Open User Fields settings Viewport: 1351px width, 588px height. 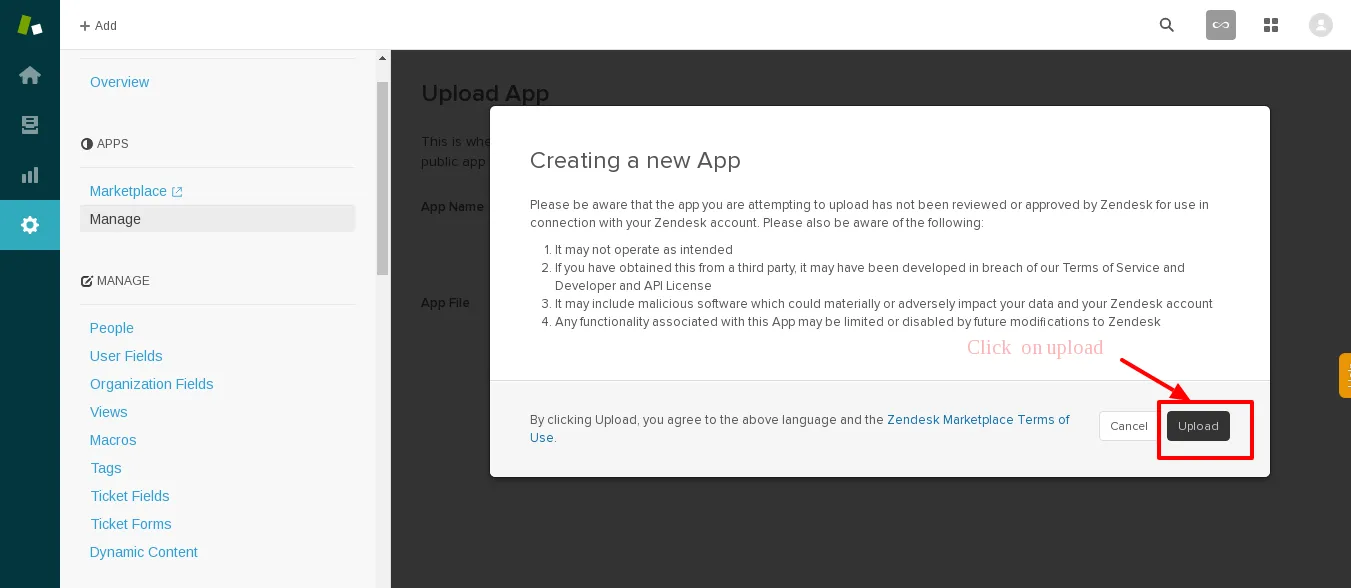(126, 356)
